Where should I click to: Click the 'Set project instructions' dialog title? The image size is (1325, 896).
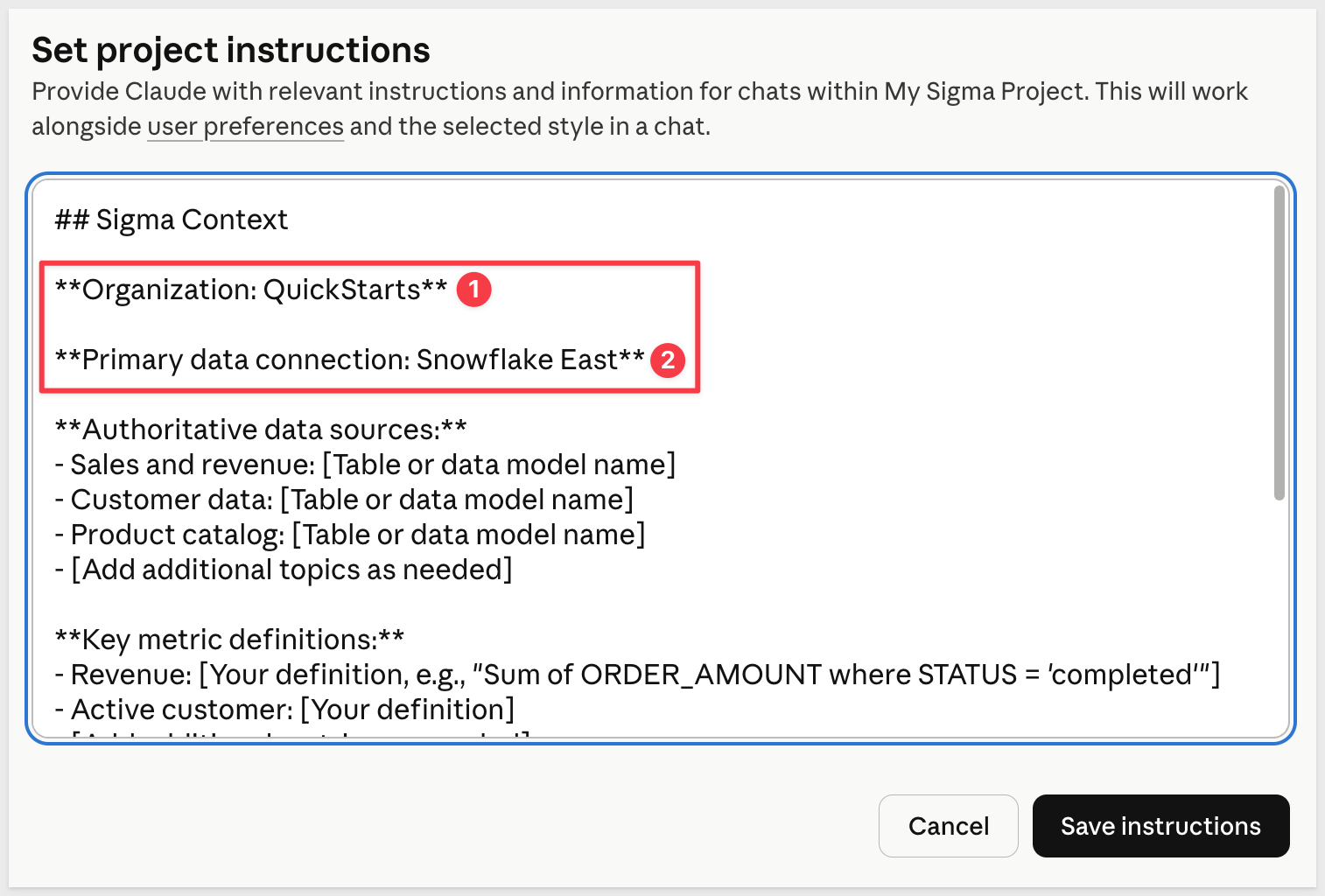(x=231, y=51)
